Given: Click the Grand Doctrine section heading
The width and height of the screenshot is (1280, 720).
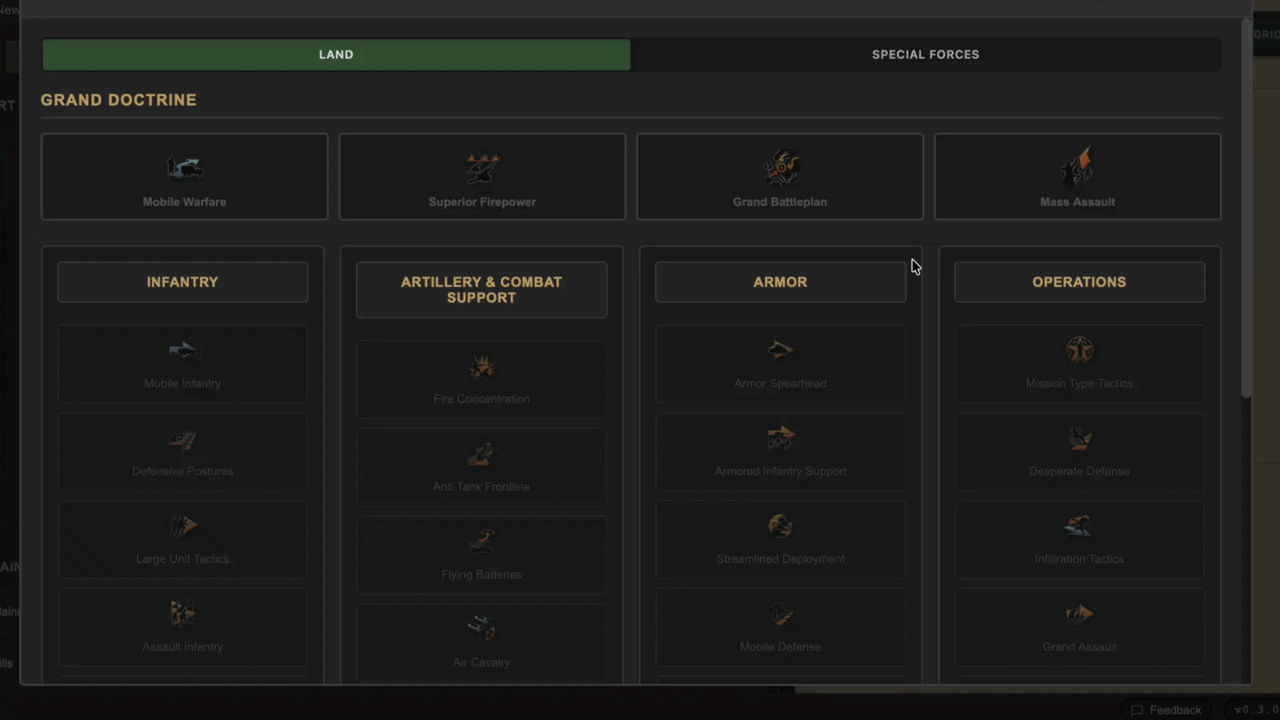Looking at the screenshot, I should coord(118,100).
